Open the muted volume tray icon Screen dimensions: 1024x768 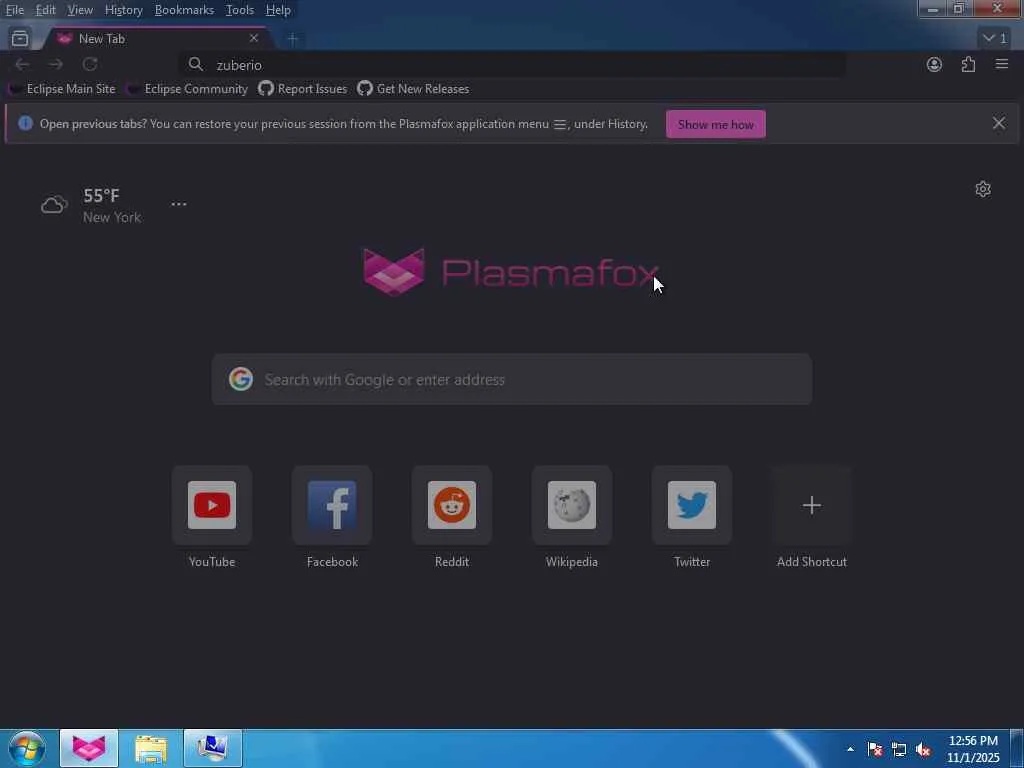pyautogui.click(x=923, y=749)
